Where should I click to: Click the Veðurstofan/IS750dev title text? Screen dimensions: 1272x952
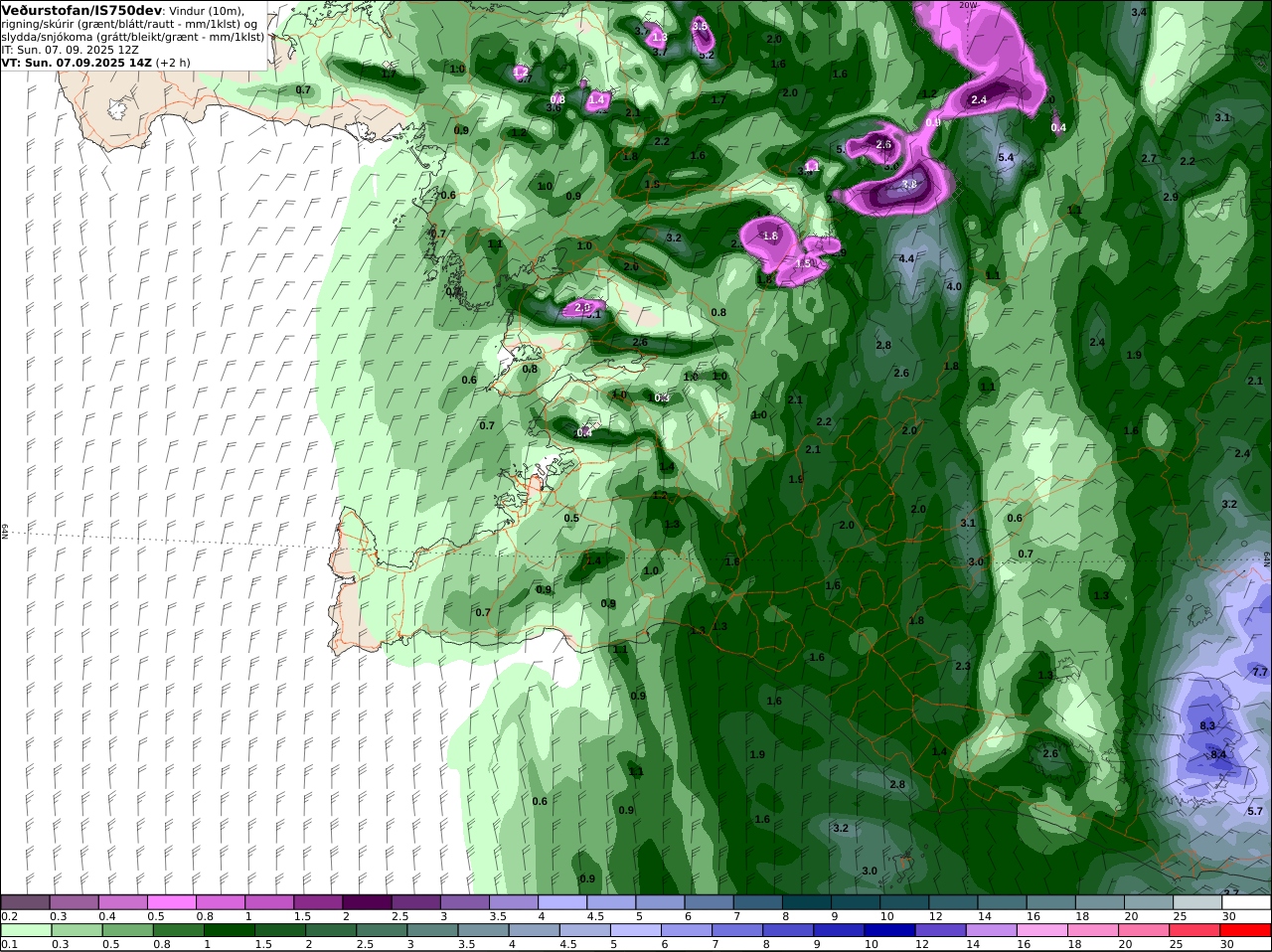[82, 10]
